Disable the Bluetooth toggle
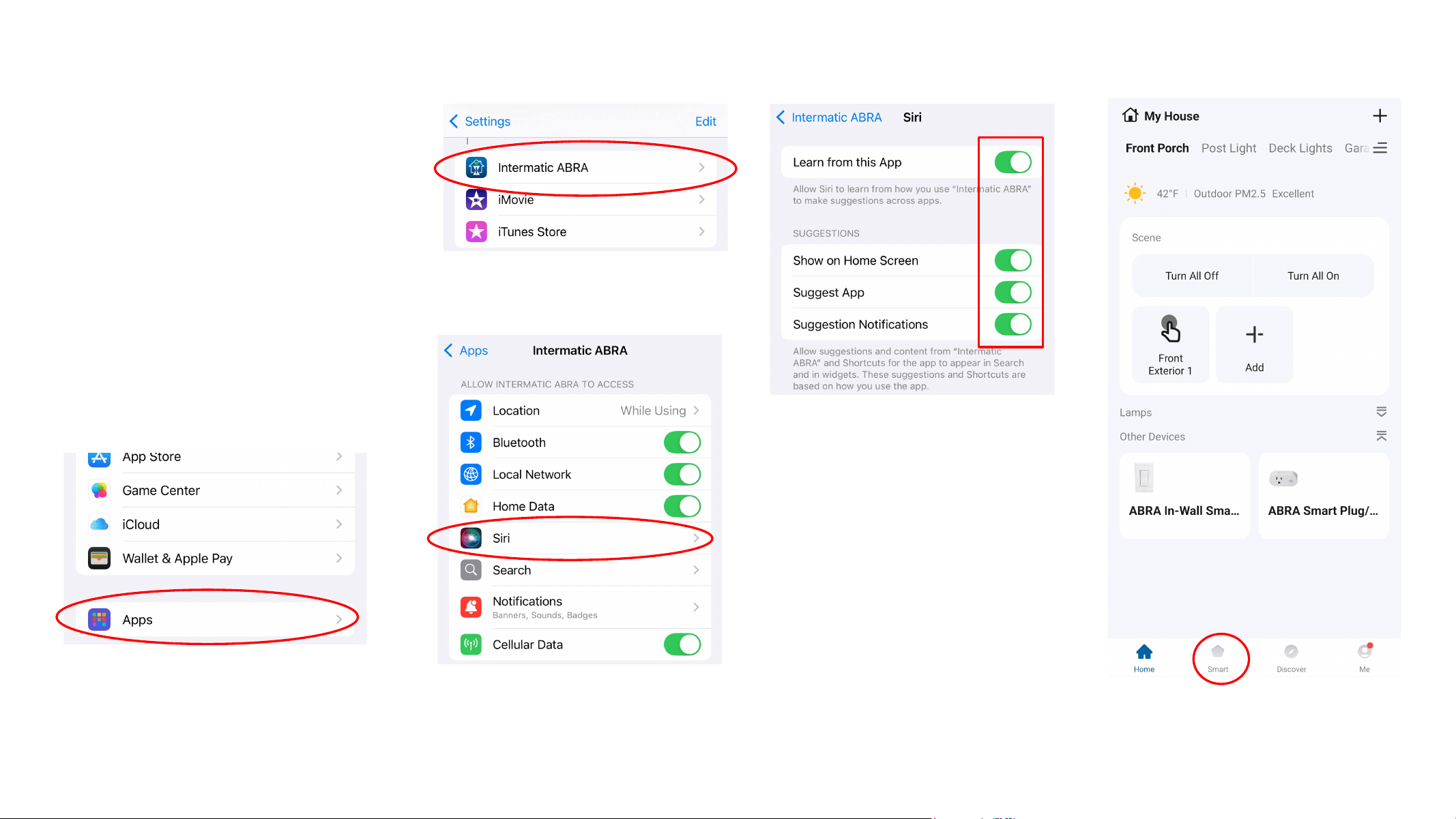1456x819 pixels. [x=682, y=443]
